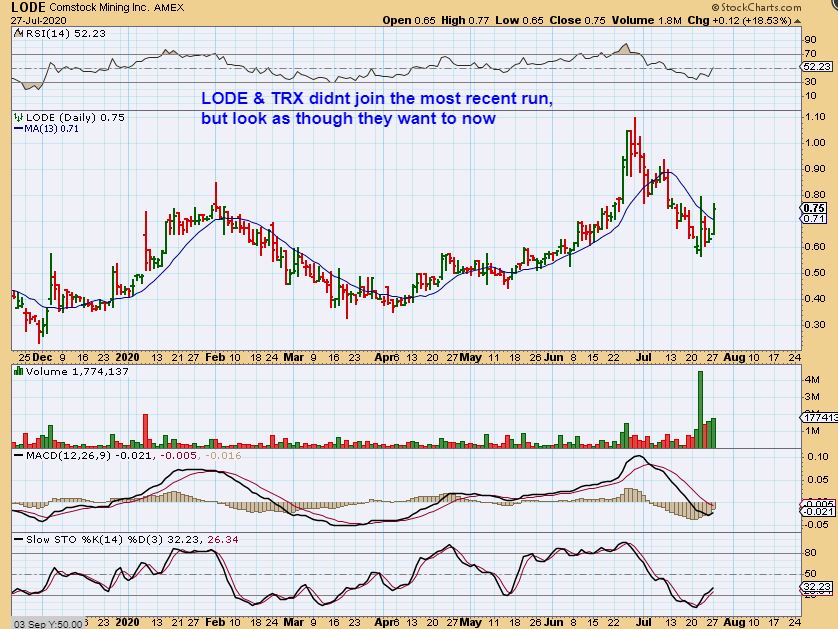Click the RSI(14) indicator line icon
The height and width of the screenshot is (629, 838).
19,34
